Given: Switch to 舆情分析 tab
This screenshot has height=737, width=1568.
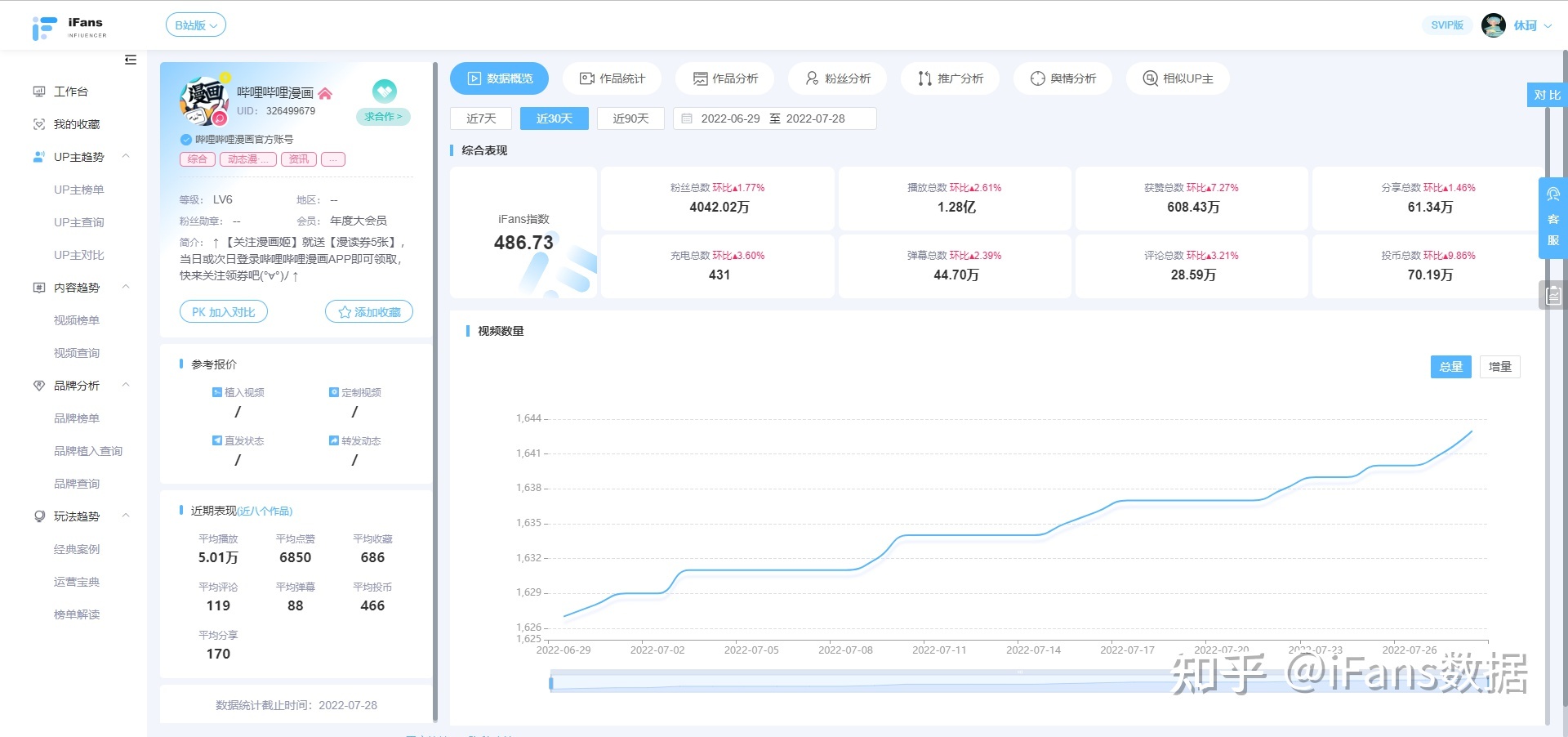Looking at the screenshot, I should (x=1063, y=78).
